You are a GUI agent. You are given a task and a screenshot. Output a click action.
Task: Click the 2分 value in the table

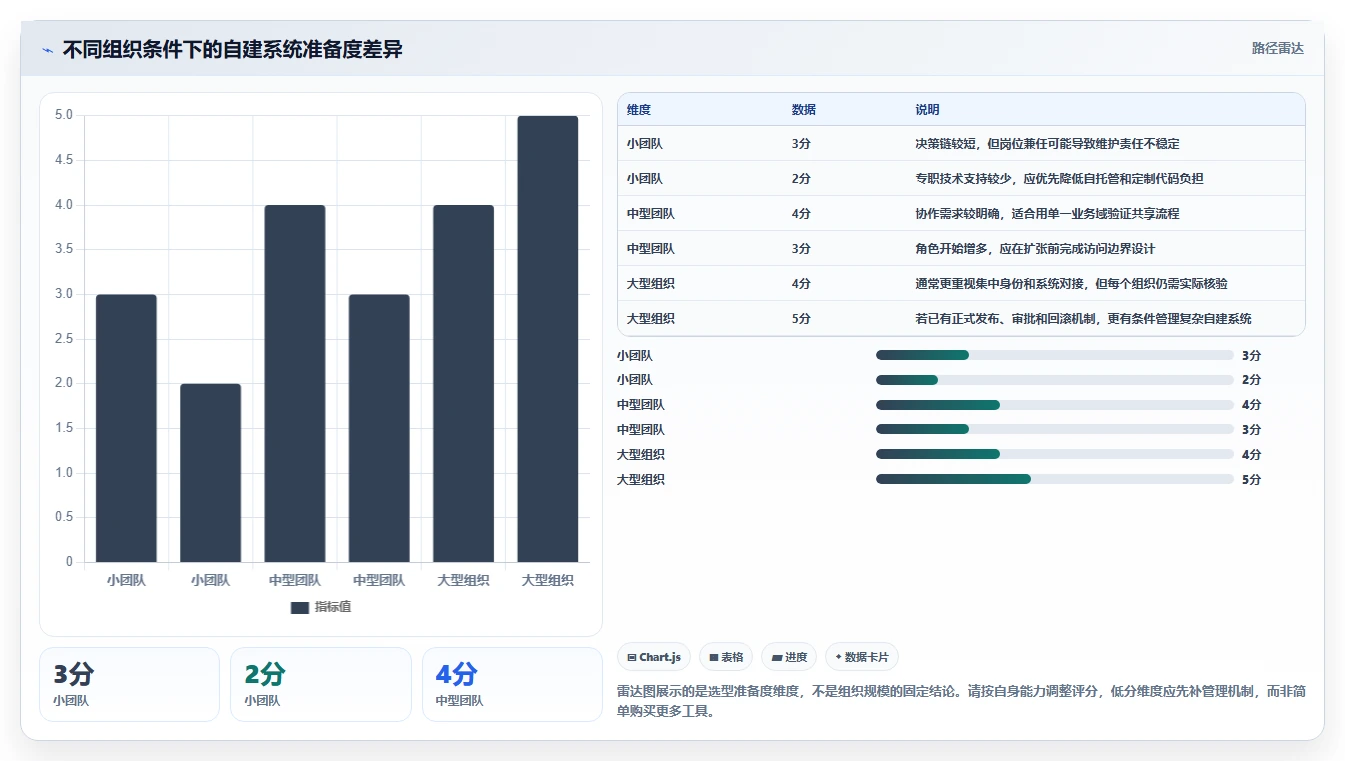coord(801,179)
